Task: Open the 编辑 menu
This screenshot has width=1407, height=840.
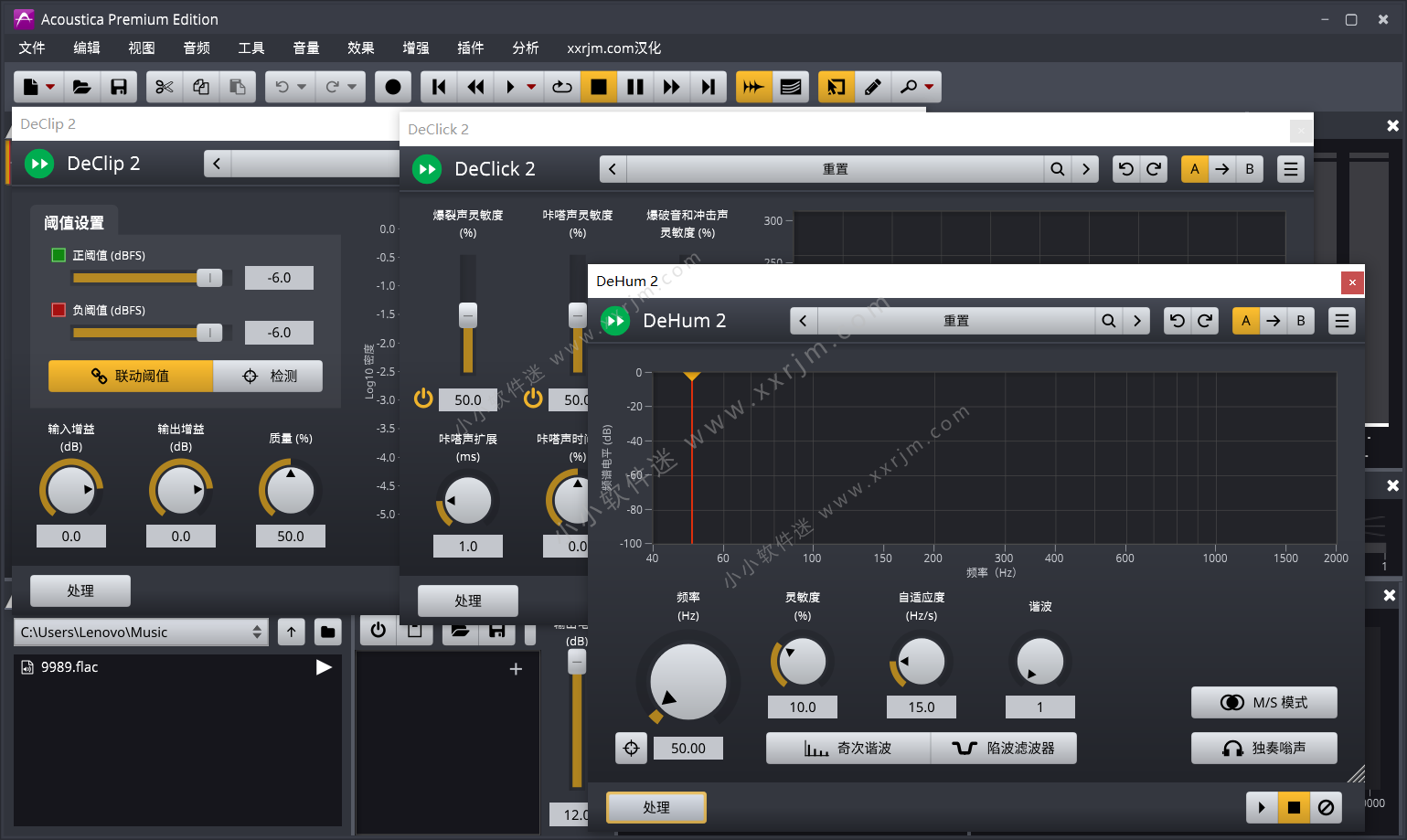Action: pos(87,48)
